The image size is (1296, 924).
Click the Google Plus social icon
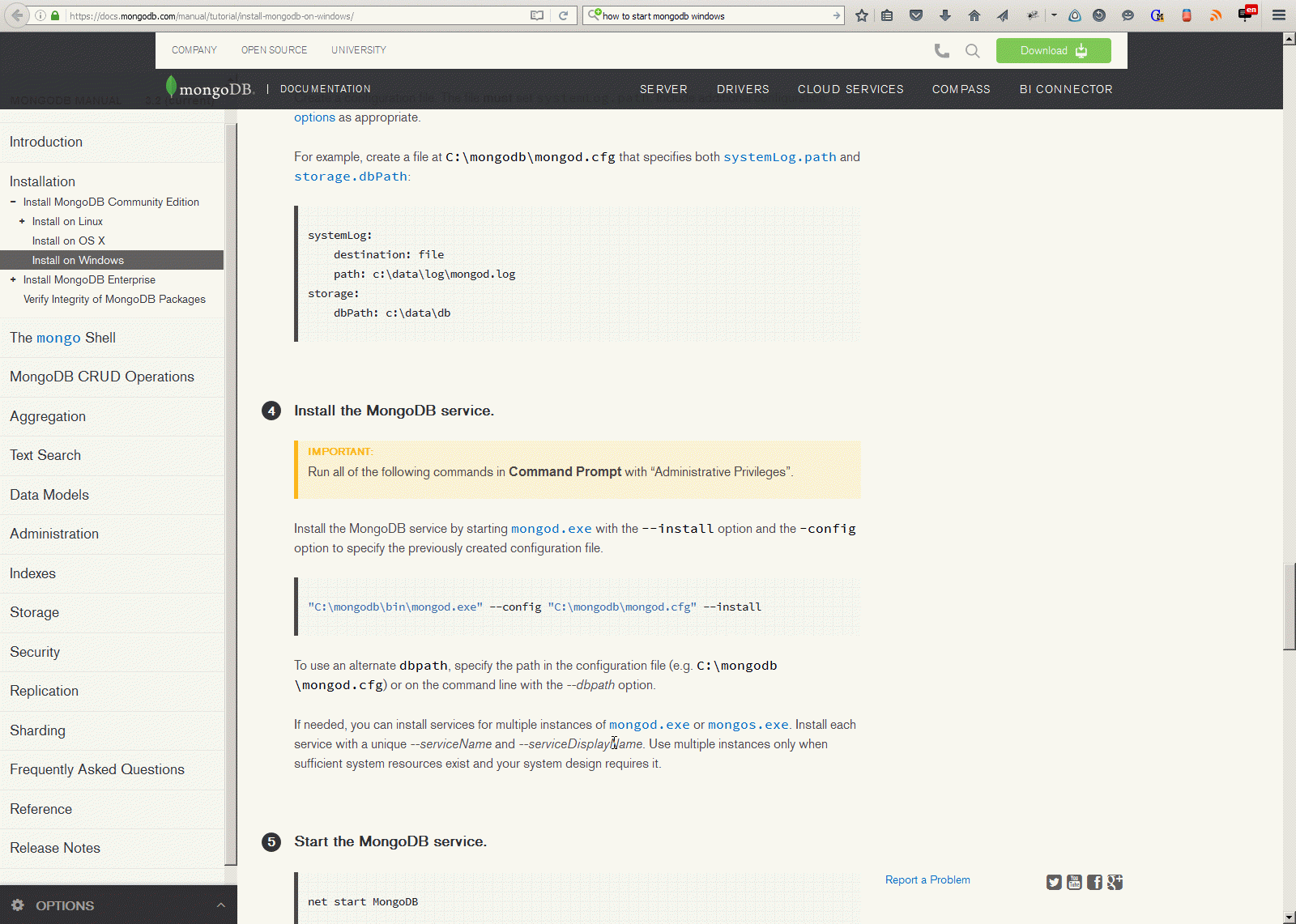(x=1115, y=882)
